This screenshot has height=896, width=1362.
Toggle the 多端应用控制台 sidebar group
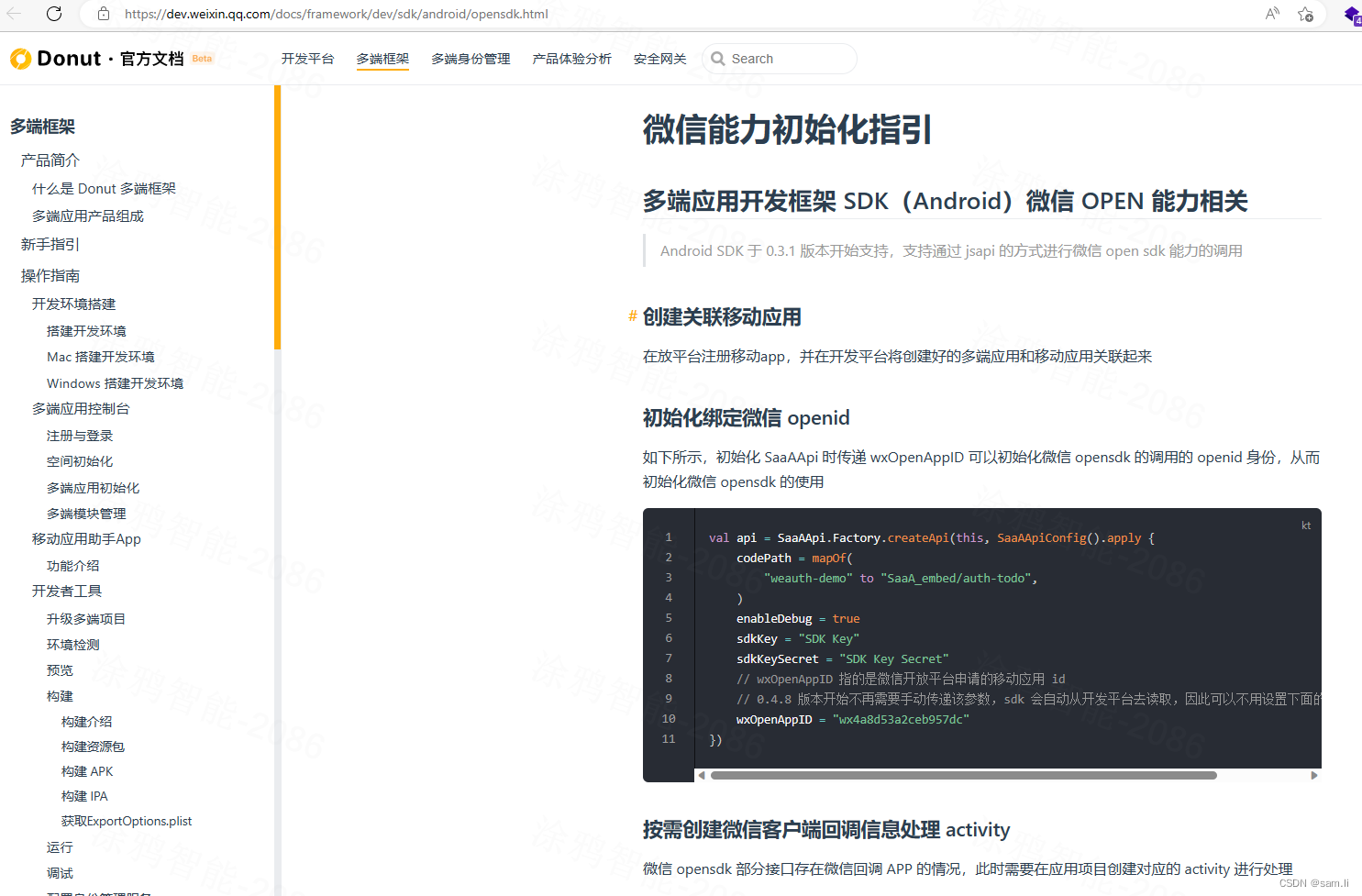[x=81, y=409]
